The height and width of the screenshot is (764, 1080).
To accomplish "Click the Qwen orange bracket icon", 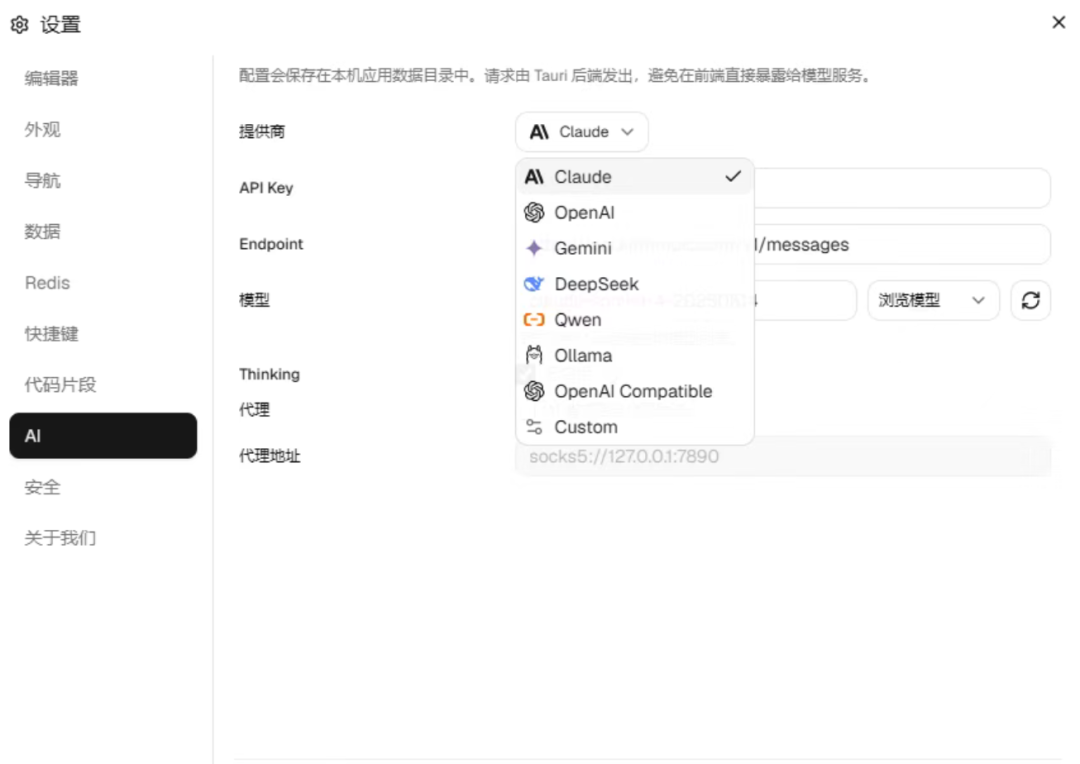I will (534, 320).
